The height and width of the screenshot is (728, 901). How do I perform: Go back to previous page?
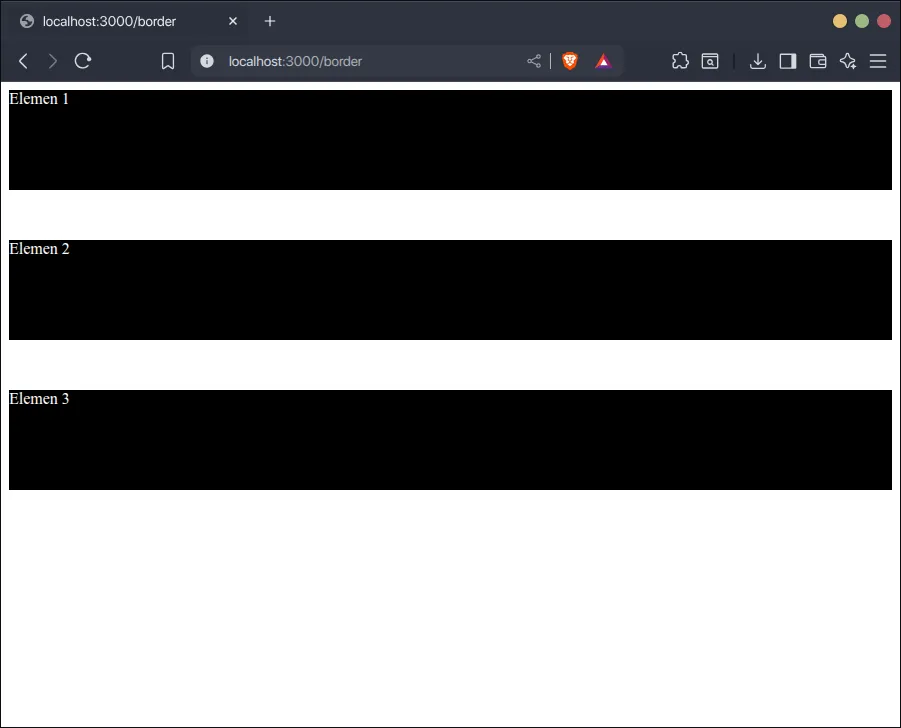pos(23,61)
